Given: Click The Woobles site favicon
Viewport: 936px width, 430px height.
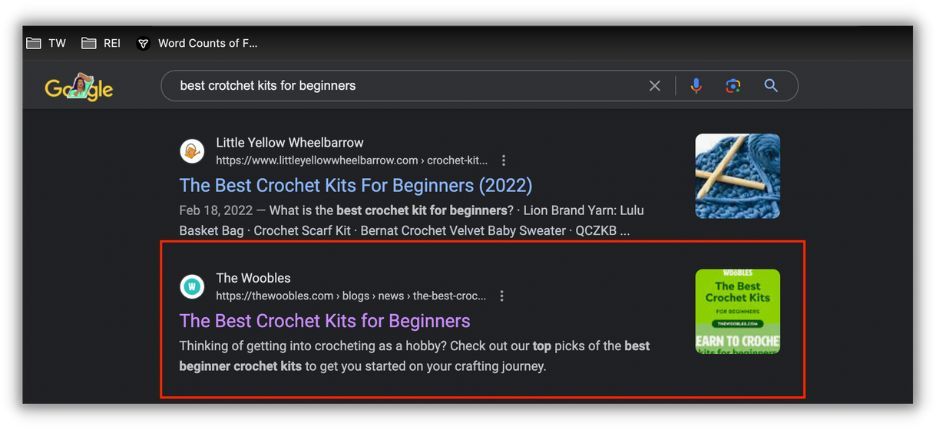Looking at the screenshot, I should pos(192,287).
